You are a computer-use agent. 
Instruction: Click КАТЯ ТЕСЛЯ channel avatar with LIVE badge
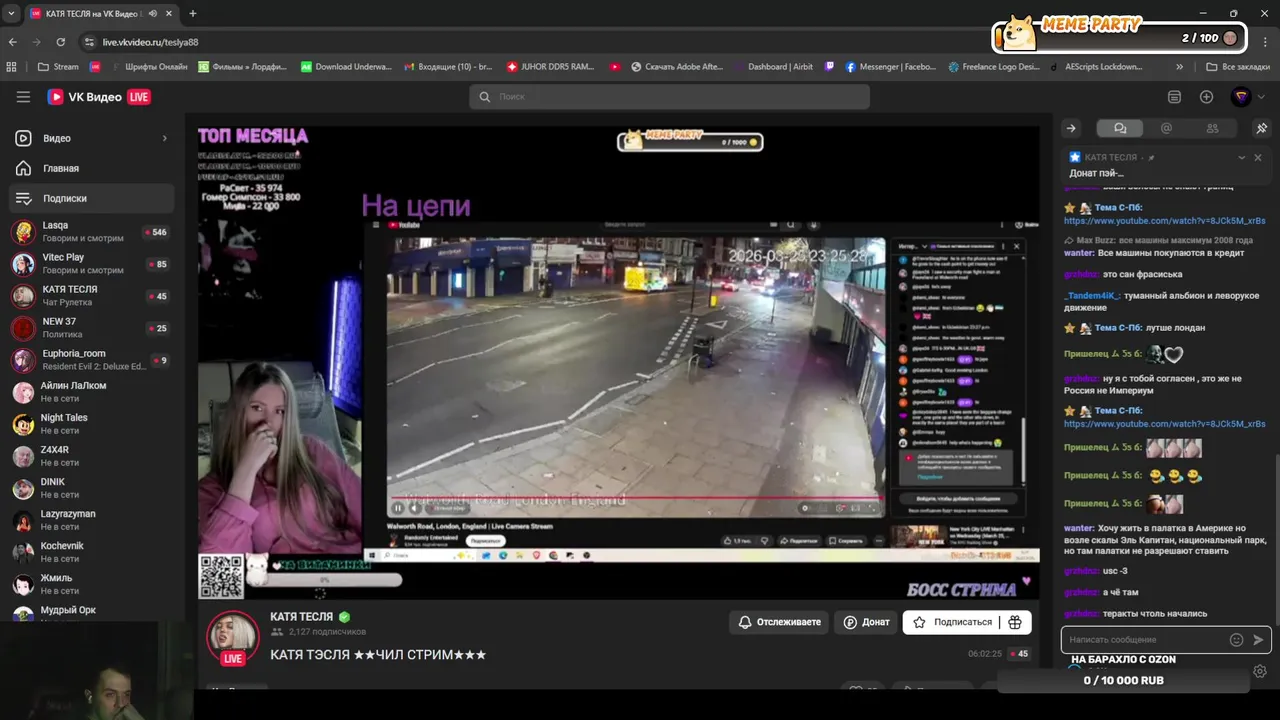point(233,637)
